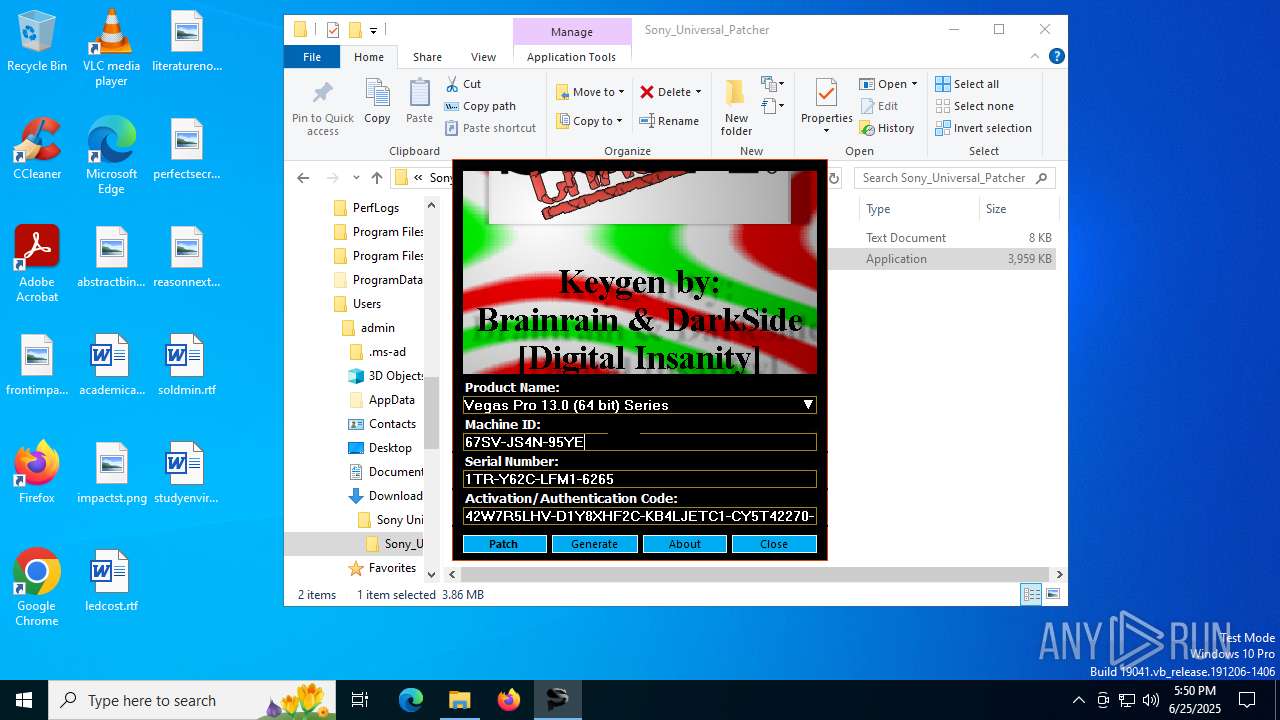The image size is (1280, 720).
Task: Click the Cut scissors icon
Action: click(x=453, y=84)
